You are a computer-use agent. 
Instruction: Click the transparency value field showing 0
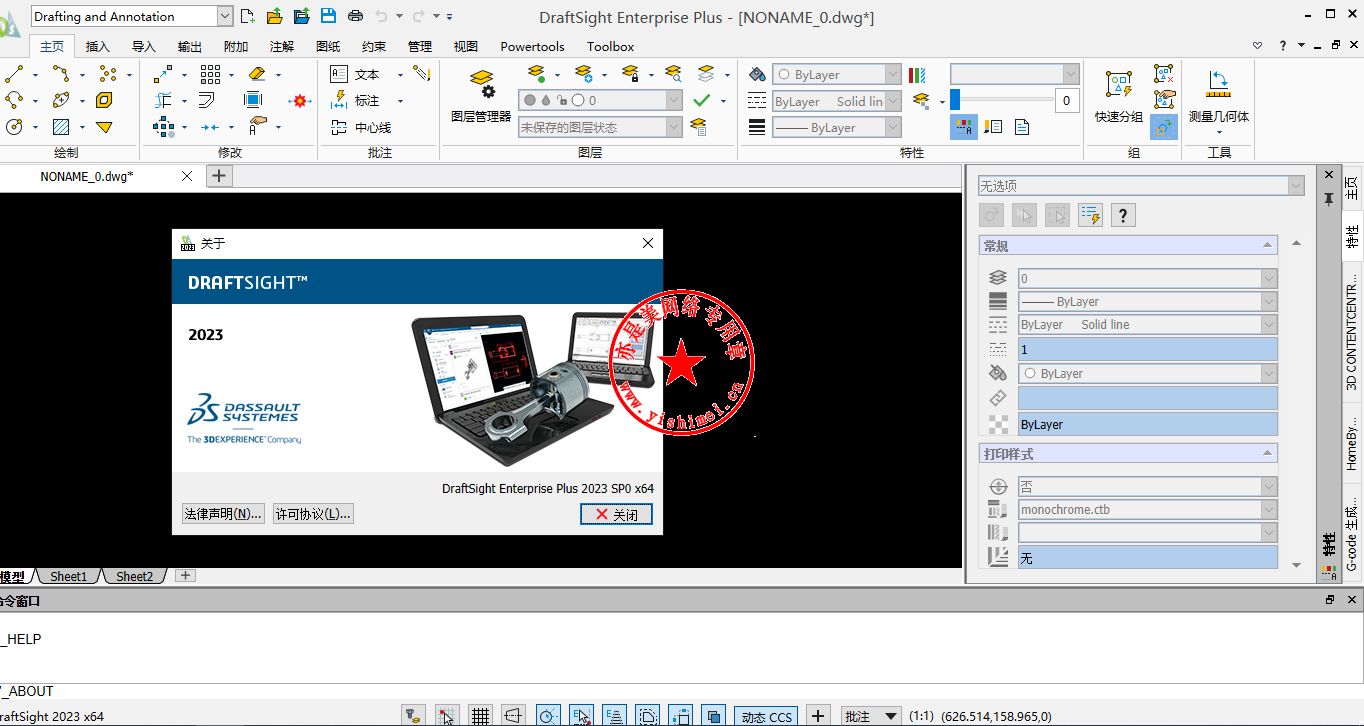pyautogui.click(x=1067, y=100)
